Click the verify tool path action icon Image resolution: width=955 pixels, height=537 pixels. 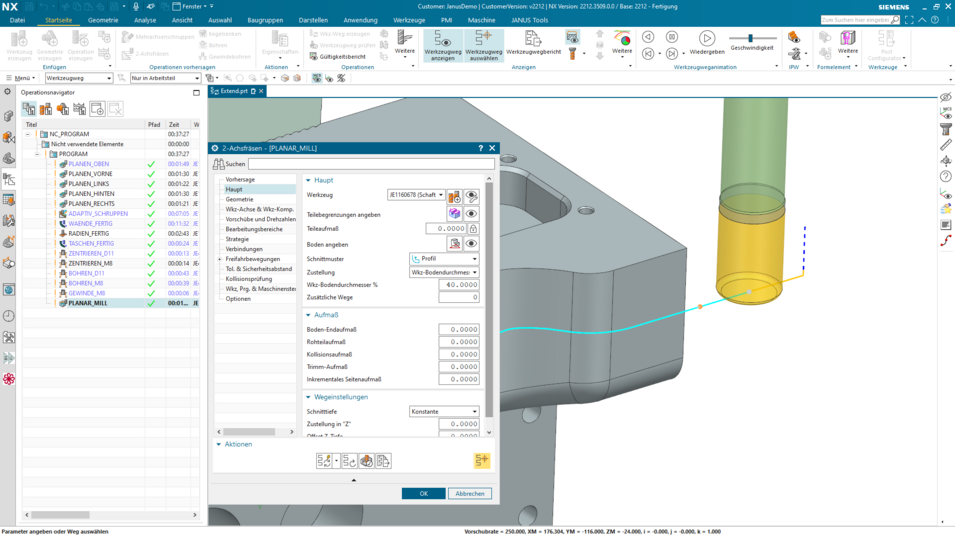coord(366,461)
